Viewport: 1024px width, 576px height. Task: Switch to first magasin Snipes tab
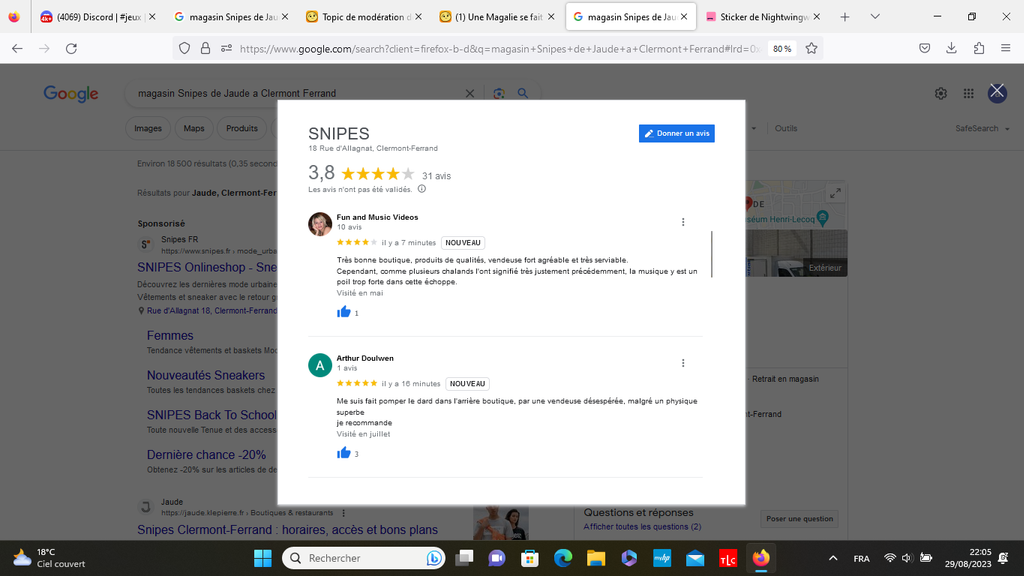click(231, 17)
